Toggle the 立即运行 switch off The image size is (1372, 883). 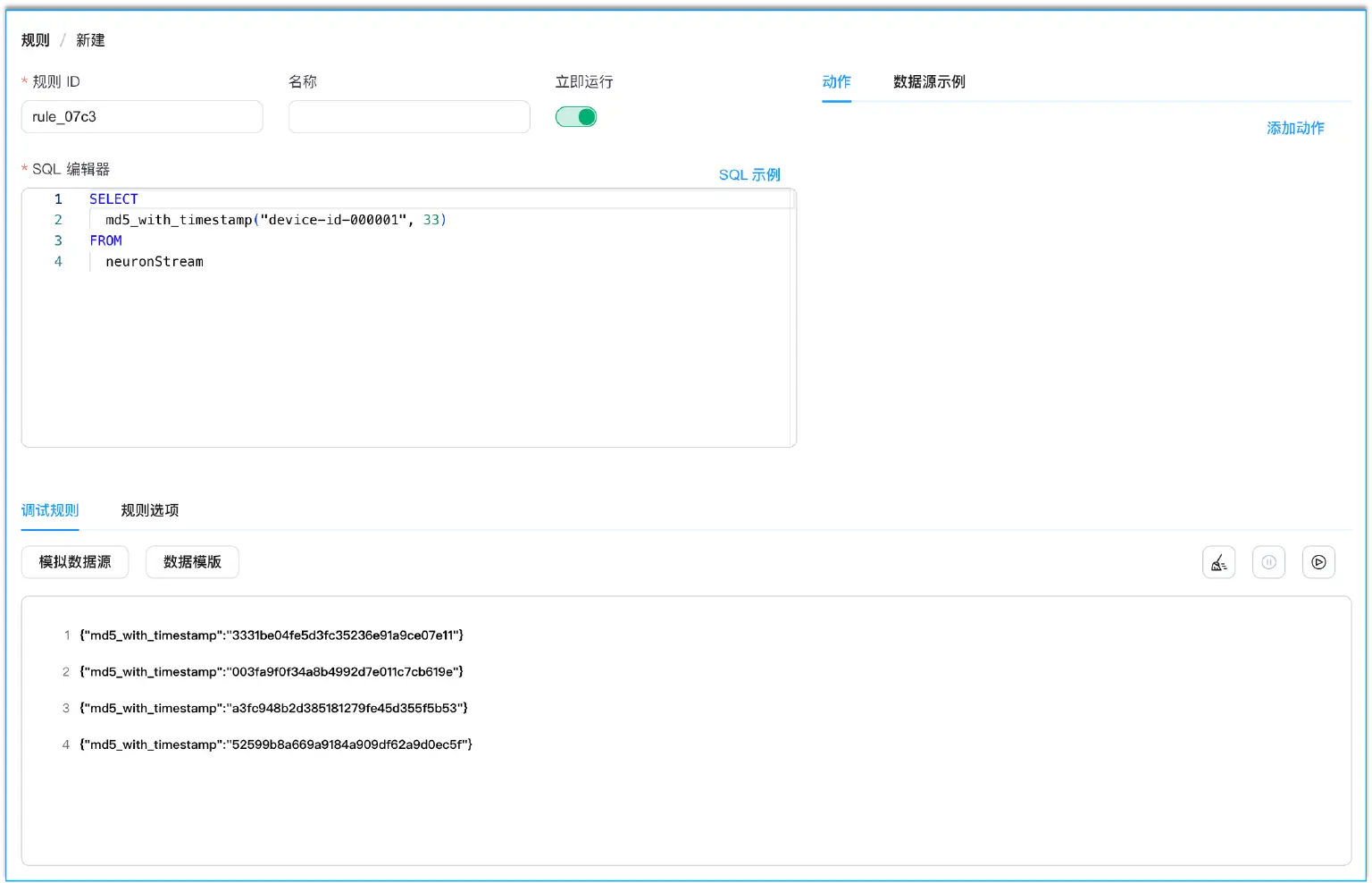[x=576, y=117]
